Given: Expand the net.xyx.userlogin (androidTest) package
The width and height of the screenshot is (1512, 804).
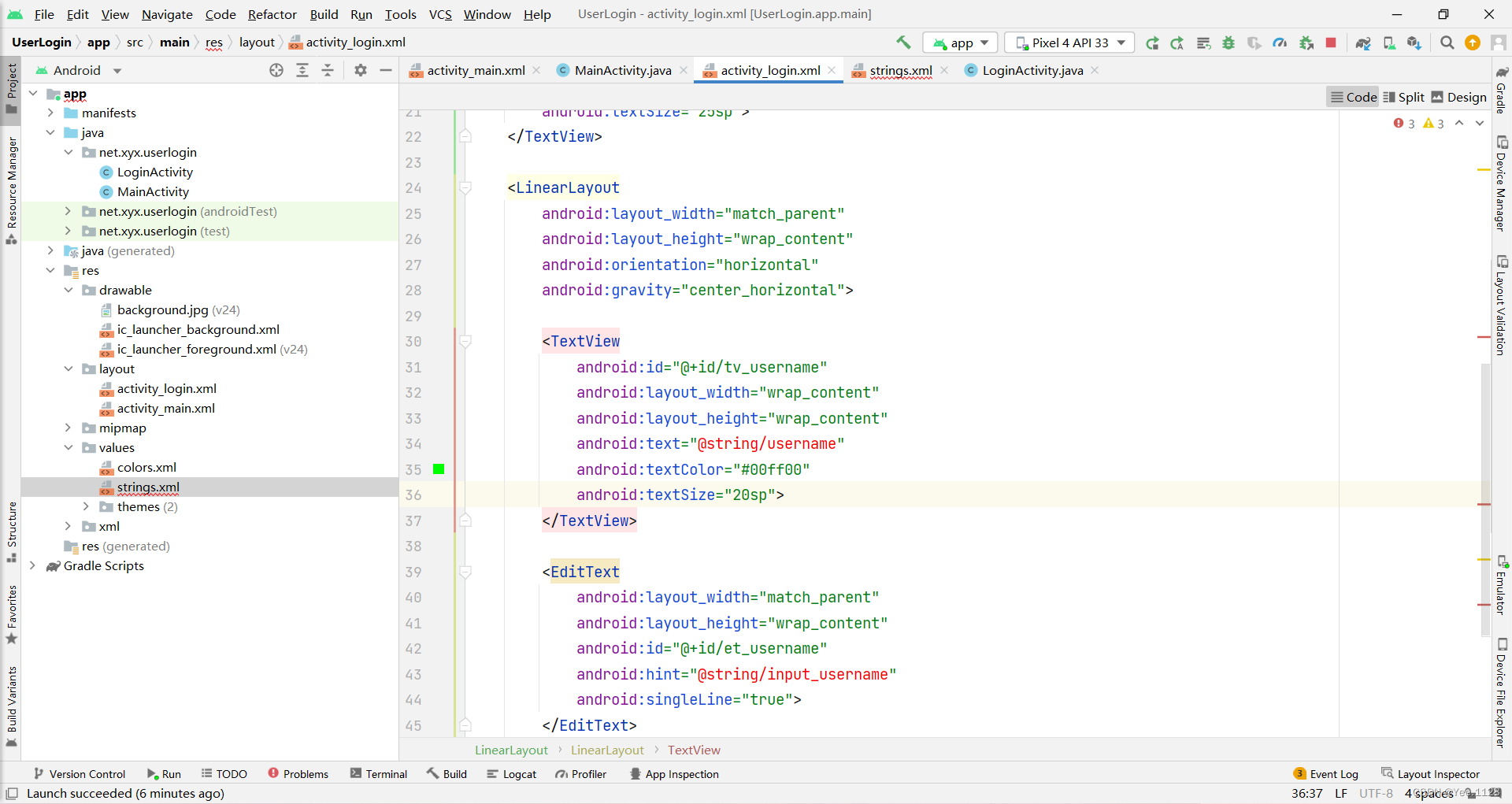Looking at the screenshot, I should point(69,211).
